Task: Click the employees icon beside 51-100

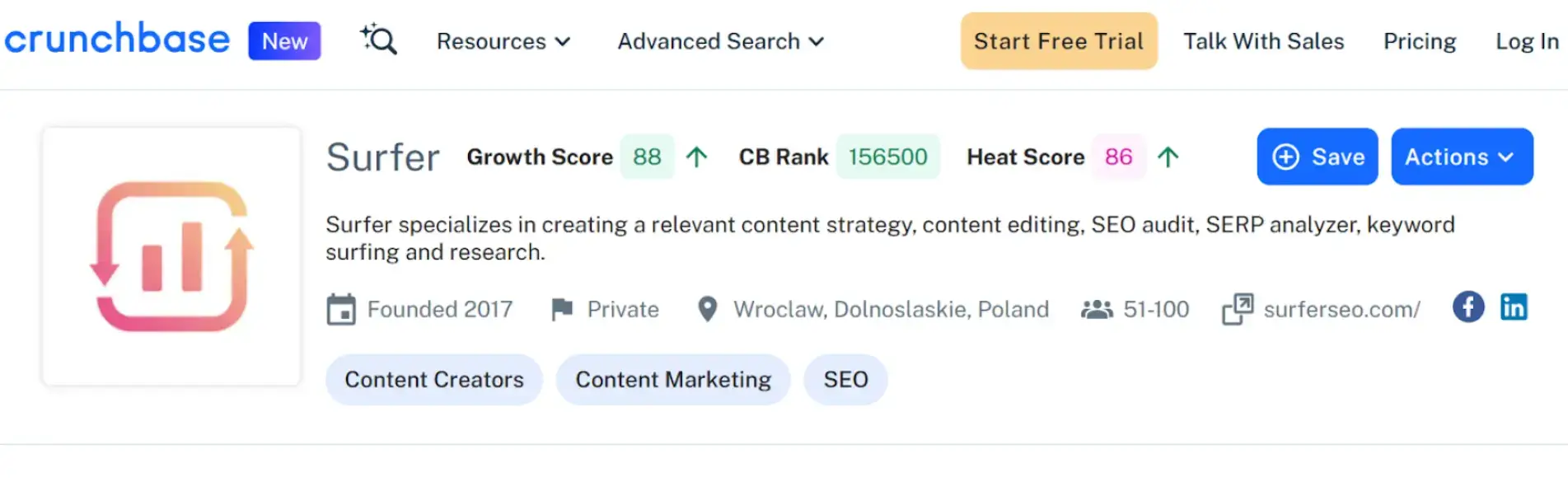Action: pos(1098,309)
